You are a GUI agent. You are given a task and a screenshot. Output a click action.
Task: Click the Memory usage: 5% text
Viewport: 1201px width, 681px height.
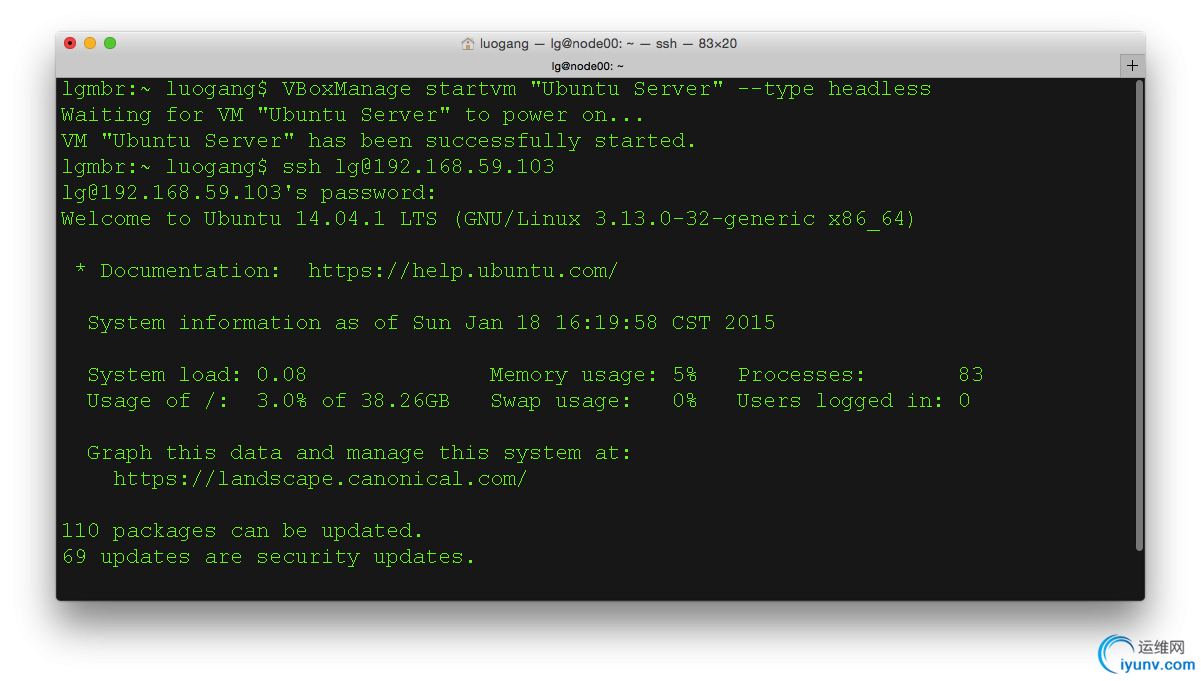(593, 375)
